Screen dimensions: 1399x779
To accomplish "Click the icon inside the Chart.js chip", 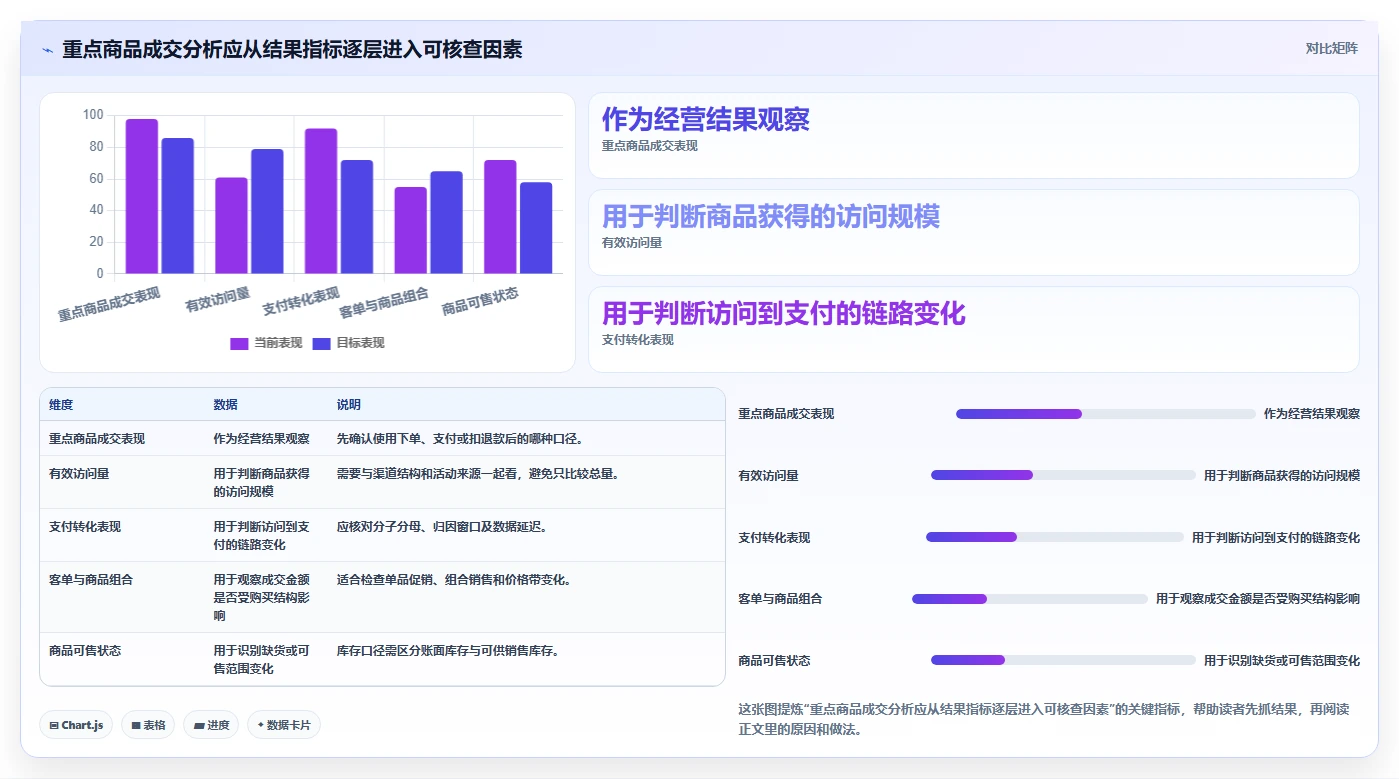I will [x=54, y=726].
